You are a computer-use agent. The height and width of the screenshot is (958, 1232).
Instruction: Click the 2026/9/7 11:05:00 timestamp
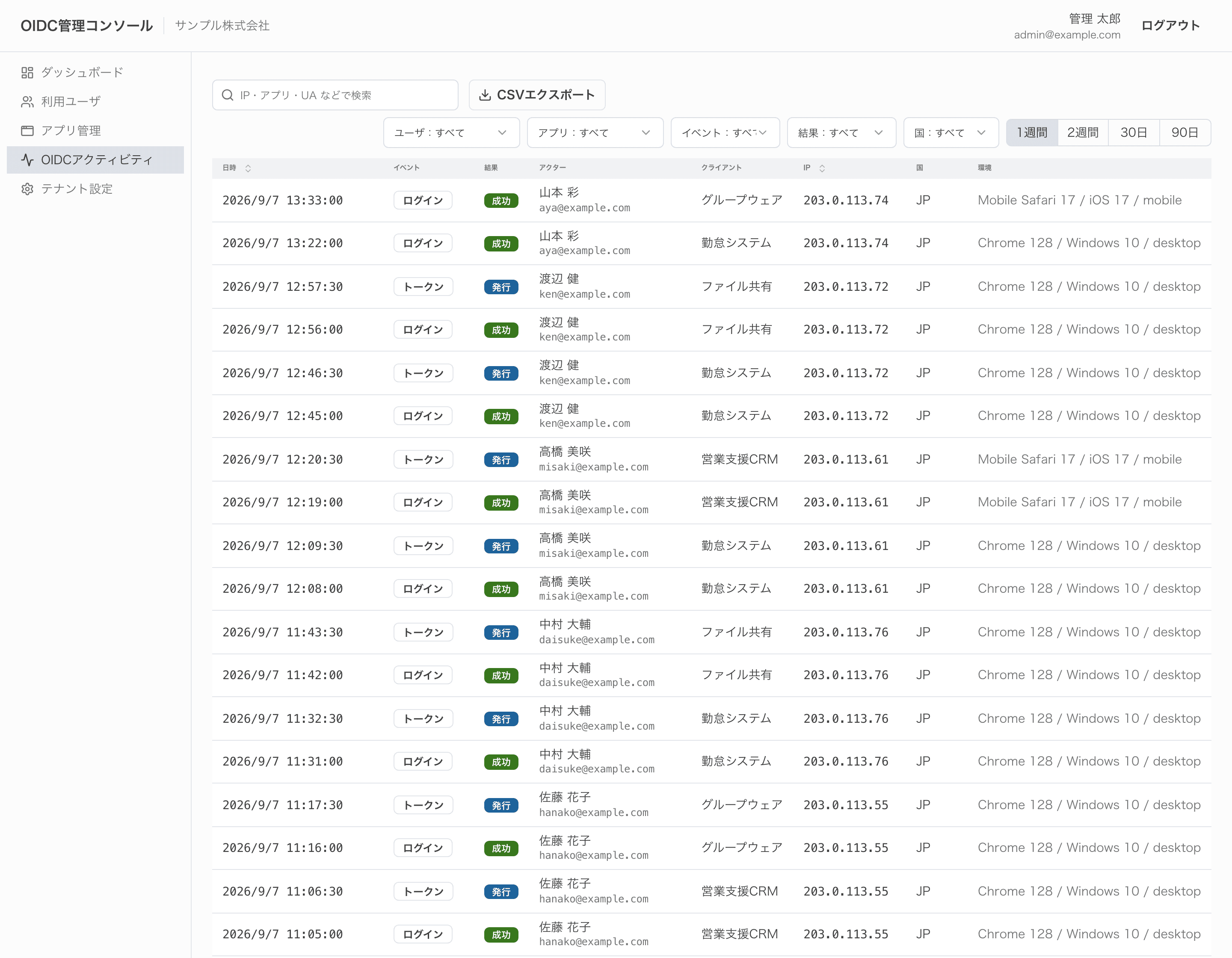pos(283,934)
